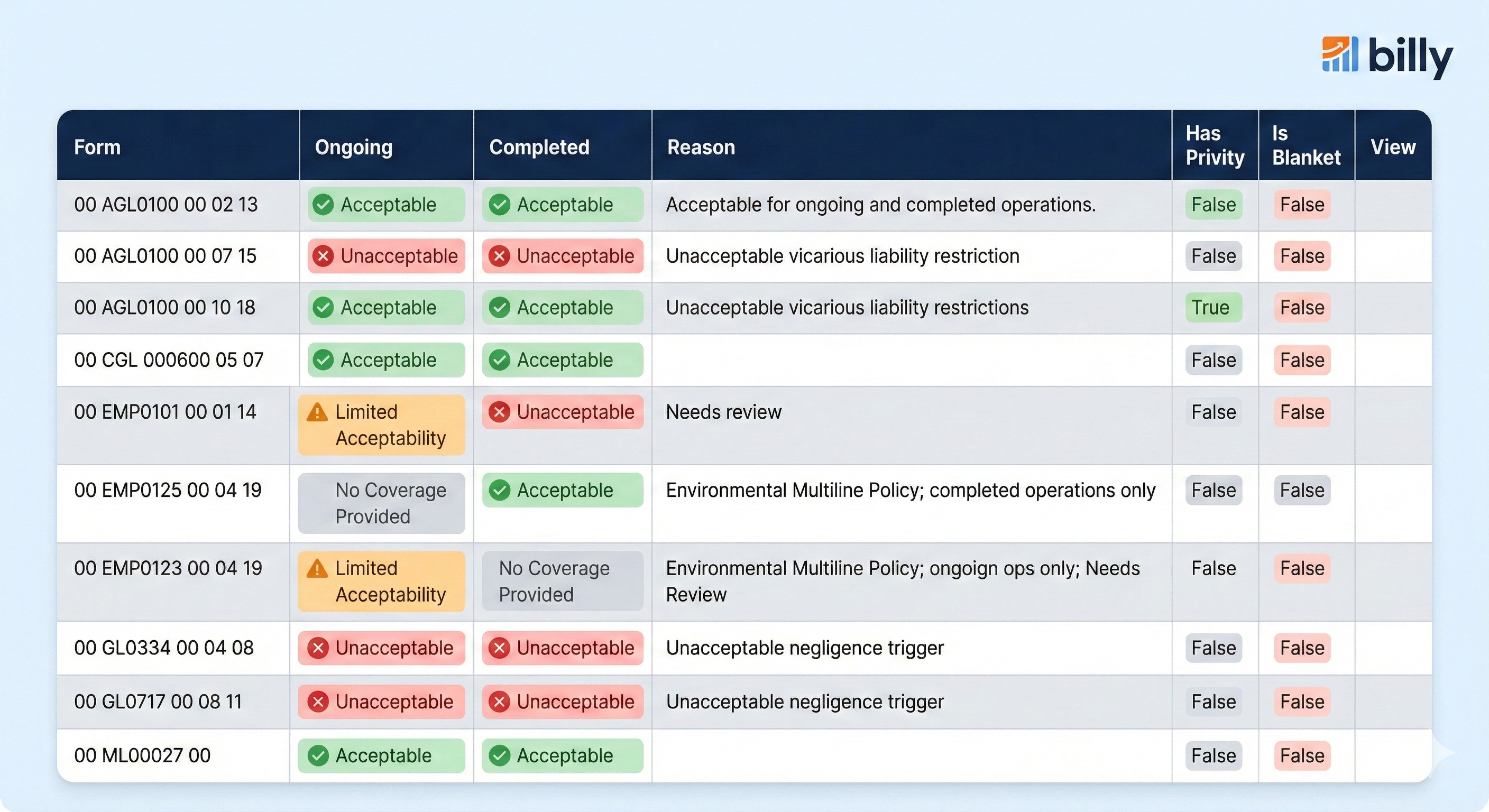Open form 00 CGL 000600 05 07
The height and width of the screenshot is (812, 1489).
tap(168, 360)
